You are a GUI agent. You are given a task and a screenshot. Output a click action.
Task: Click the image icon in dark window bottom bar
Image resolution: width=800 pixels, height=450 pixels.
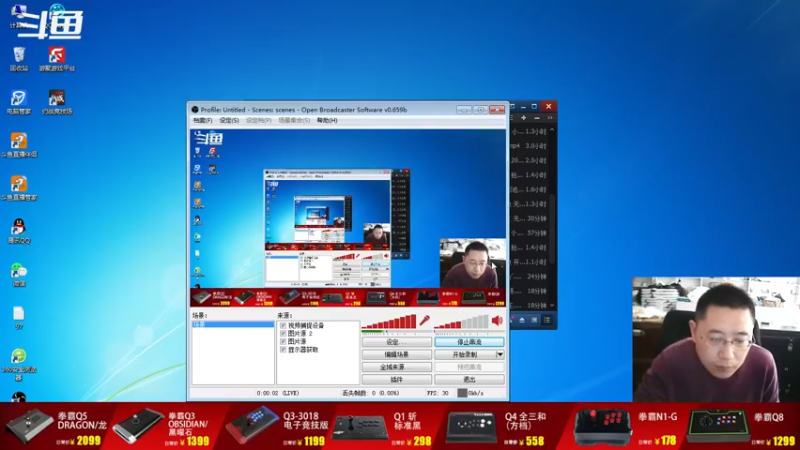[x=534, y=320]
